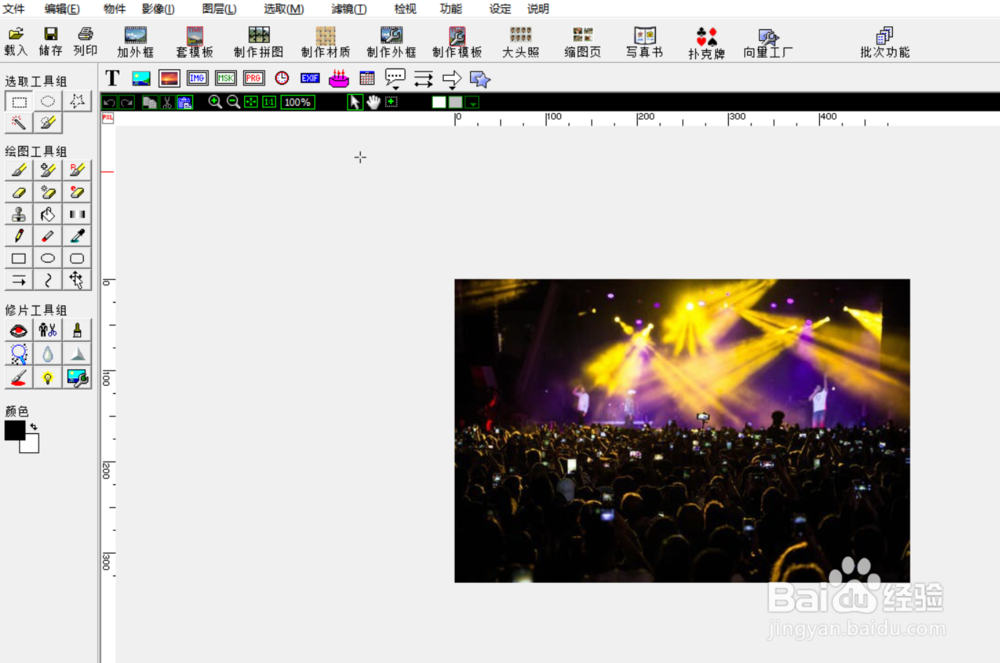Insert framed photo object icon

[169, 78]
